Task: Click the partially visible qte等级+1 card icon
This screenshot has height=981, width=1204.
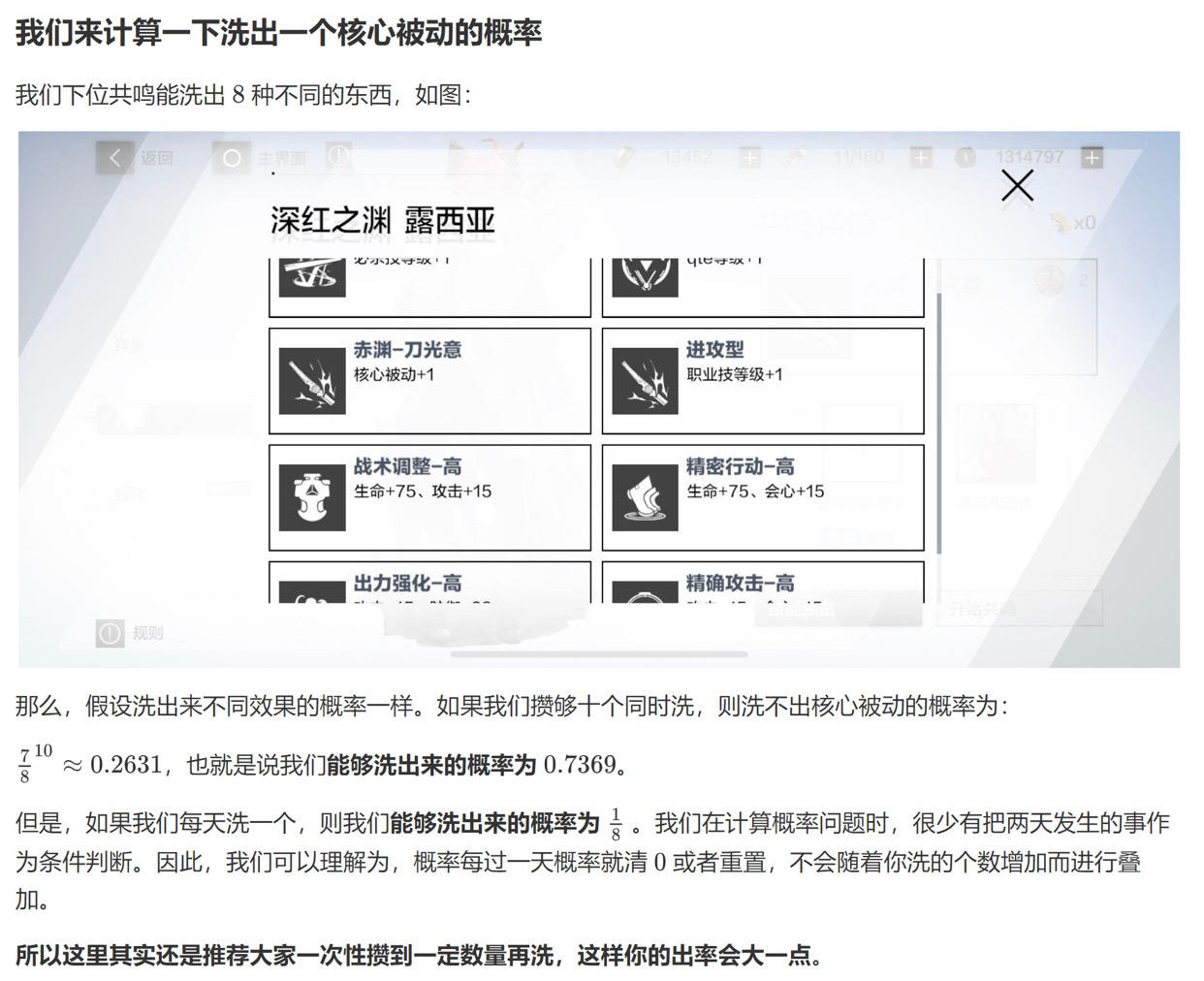Action: tap(645, 277)
